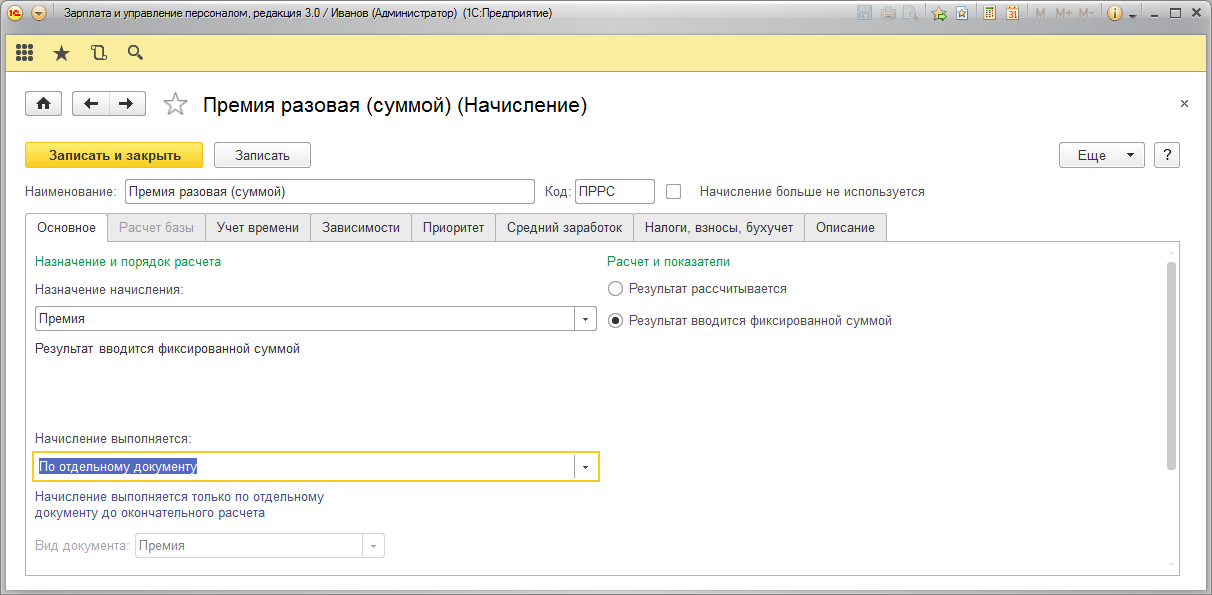The width and height of the screenshot is (1212, 595).
Task: Open help with the question mark button
Action: point(1167,155)
